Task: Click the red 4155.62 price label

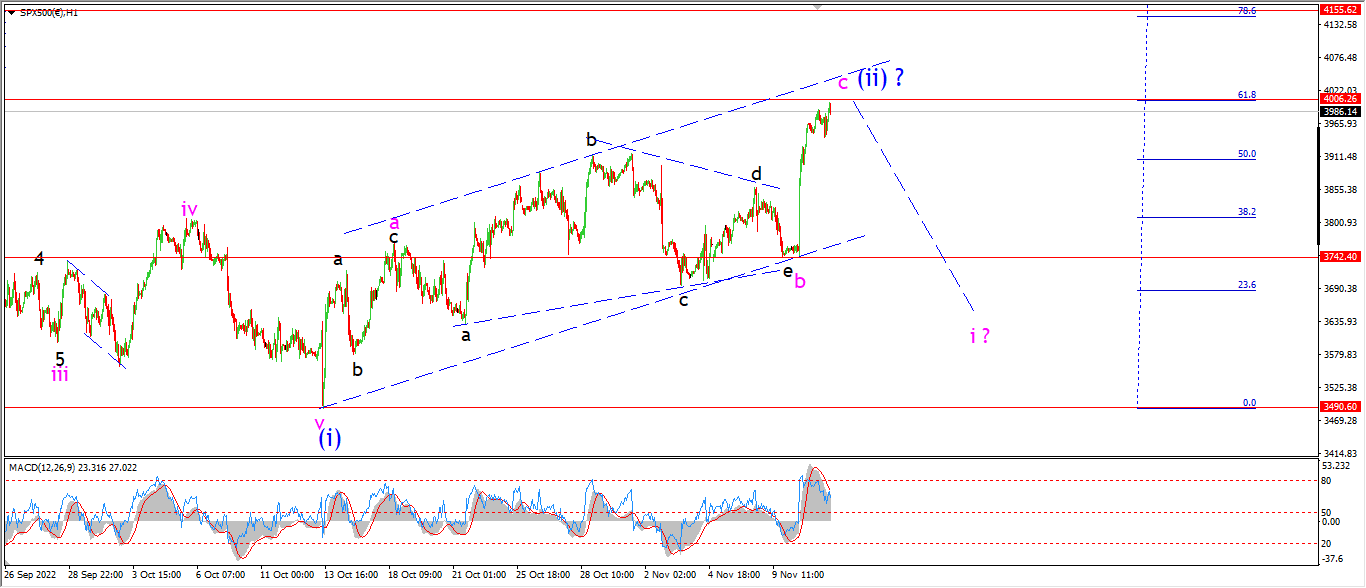Action: coord(1339,9)
